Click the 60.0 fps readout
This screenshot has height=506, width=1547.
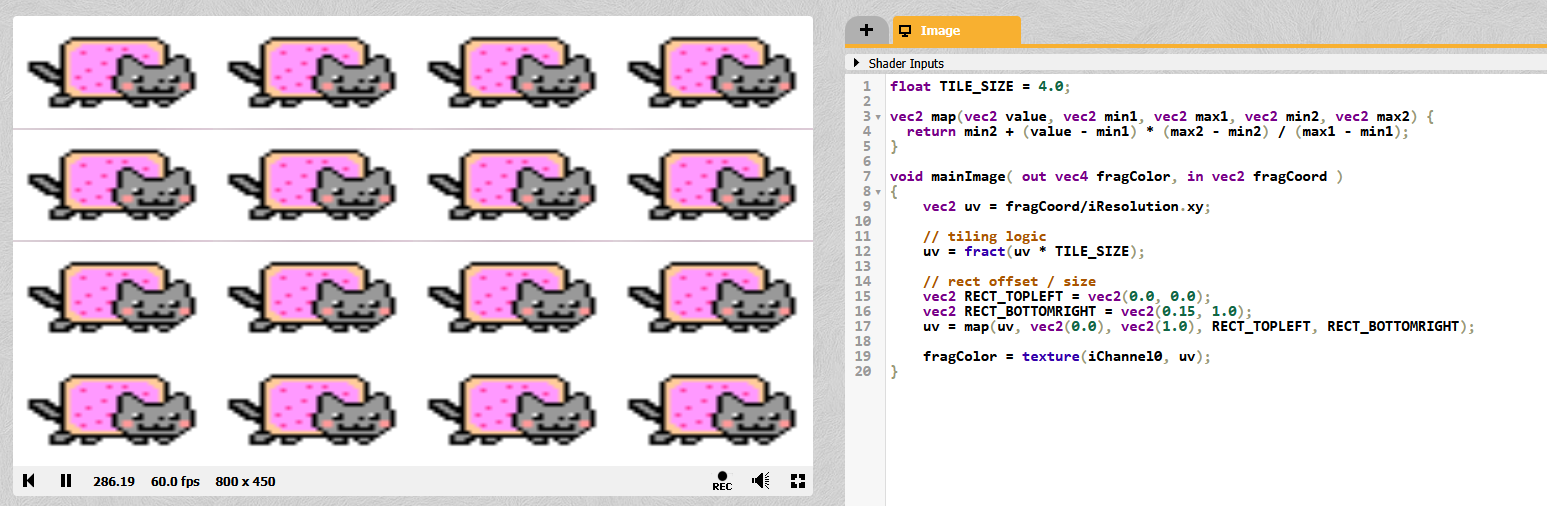click(177, 481)
